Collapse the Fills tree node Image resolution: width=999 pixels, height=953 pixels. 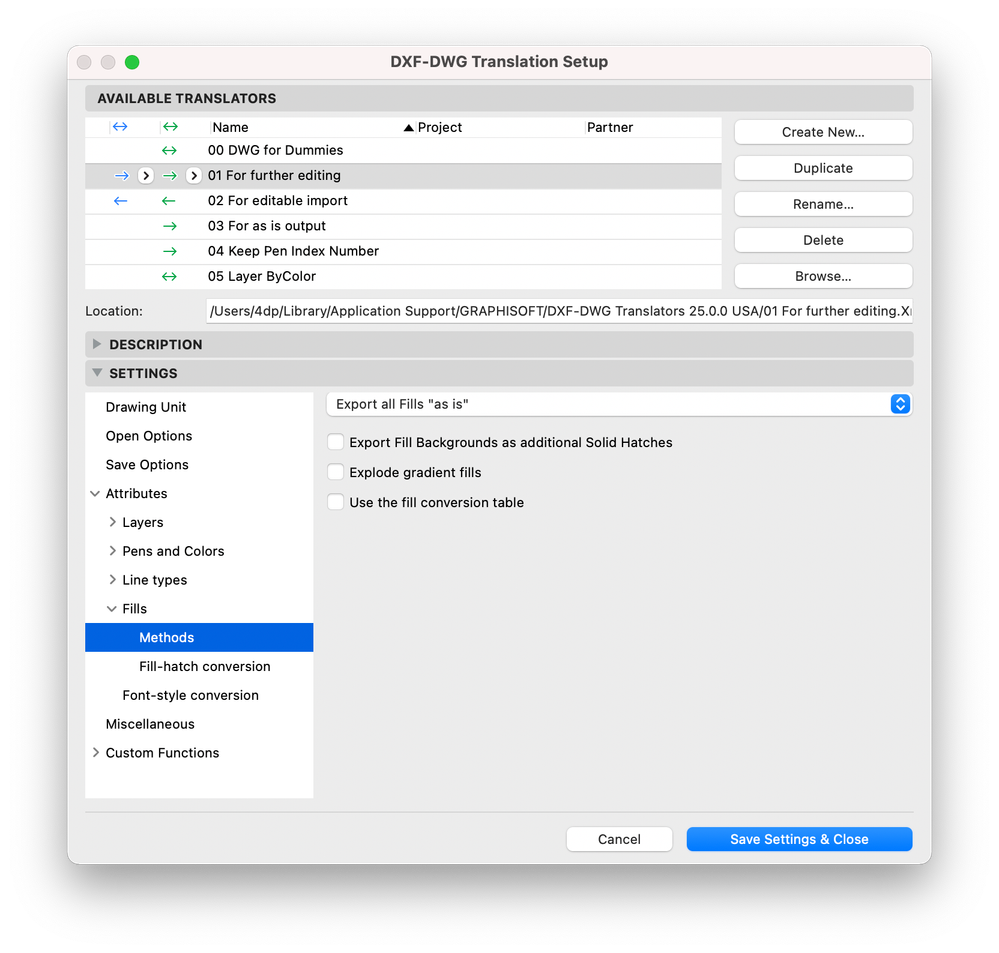click(111, 609)
